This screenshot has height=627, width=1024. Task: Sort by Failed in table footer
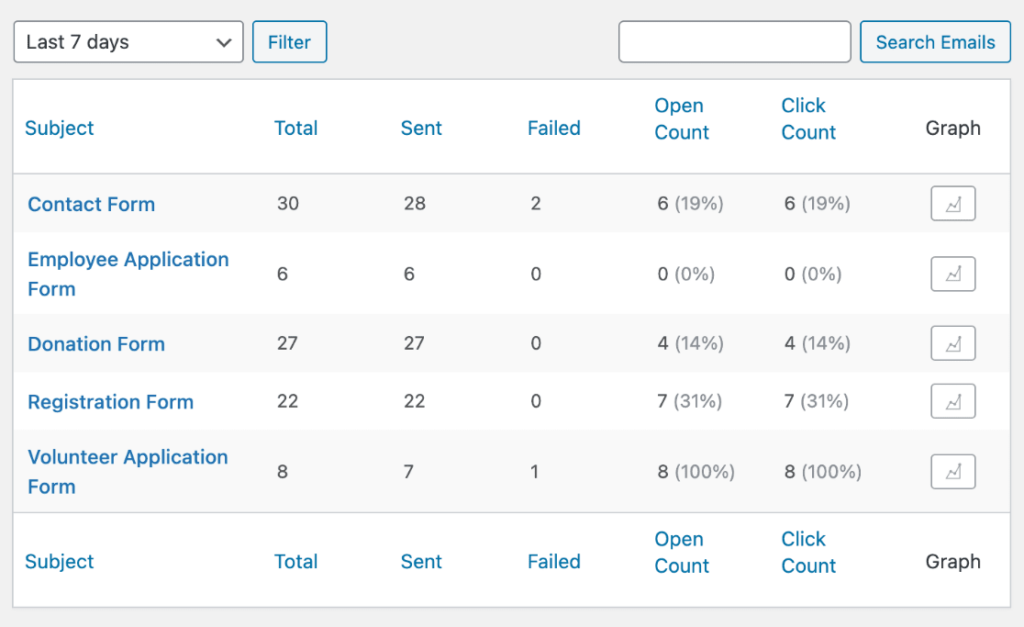click(554, 562)
